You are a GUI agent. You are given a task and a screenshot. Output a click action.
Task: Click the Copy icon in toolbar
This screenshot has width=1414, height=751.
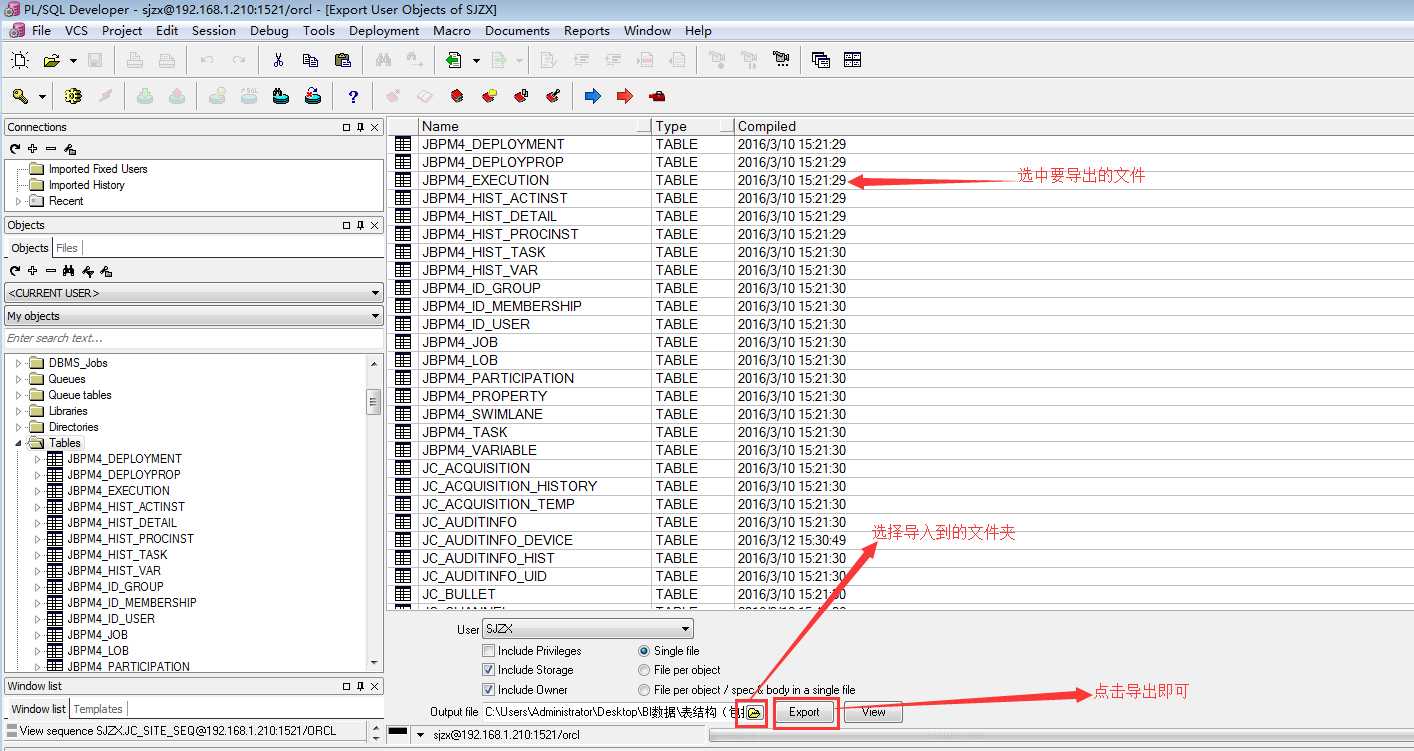click(x=310, y=60)
